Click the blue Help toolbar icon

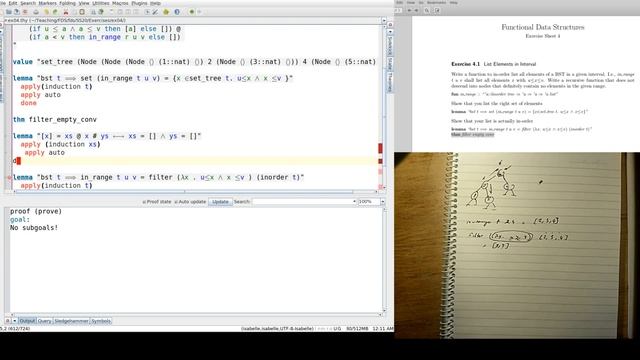coord(177,12)
